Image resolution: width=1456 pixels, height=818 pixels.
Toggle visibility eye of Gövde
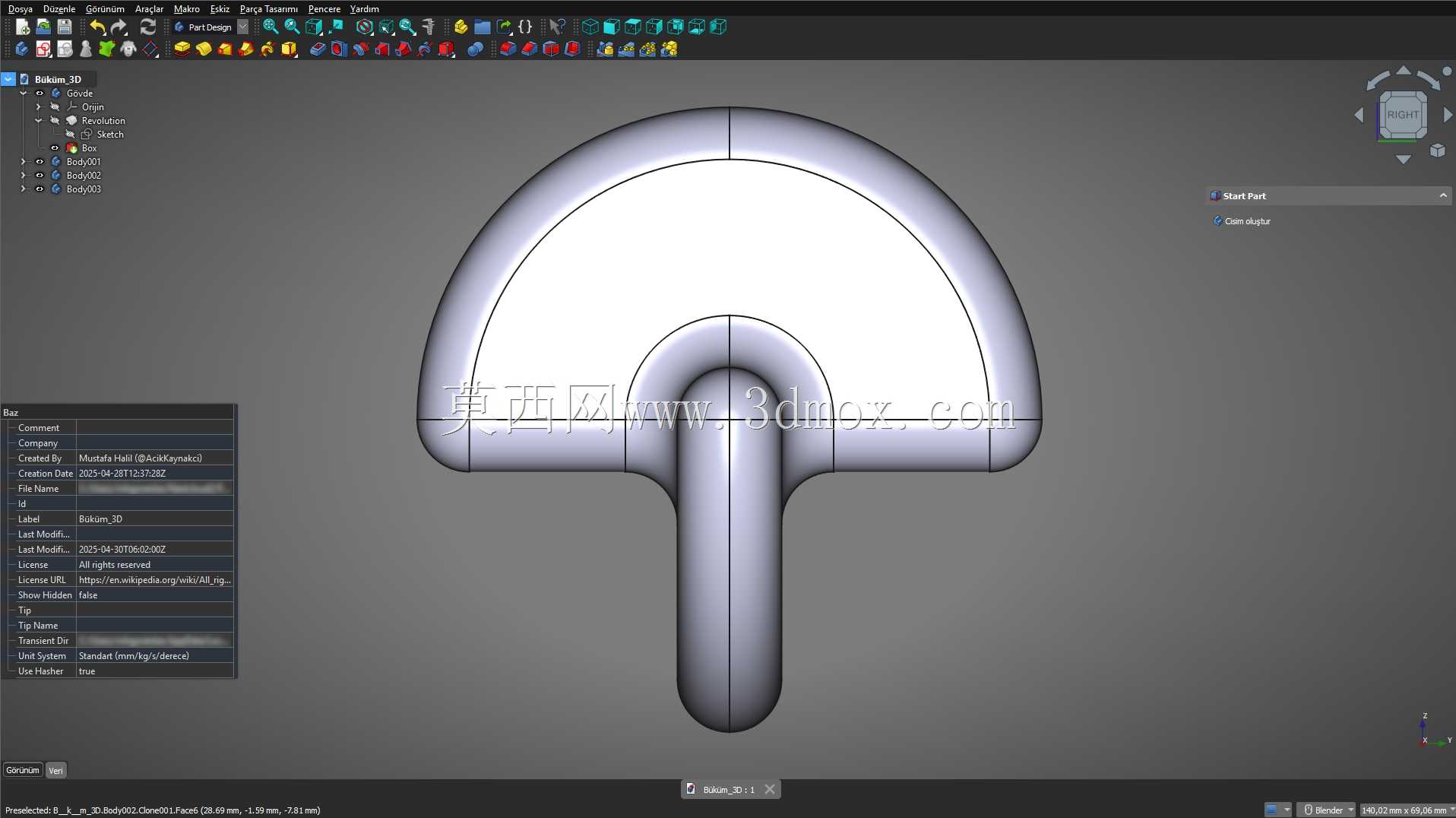pos(40,94)
